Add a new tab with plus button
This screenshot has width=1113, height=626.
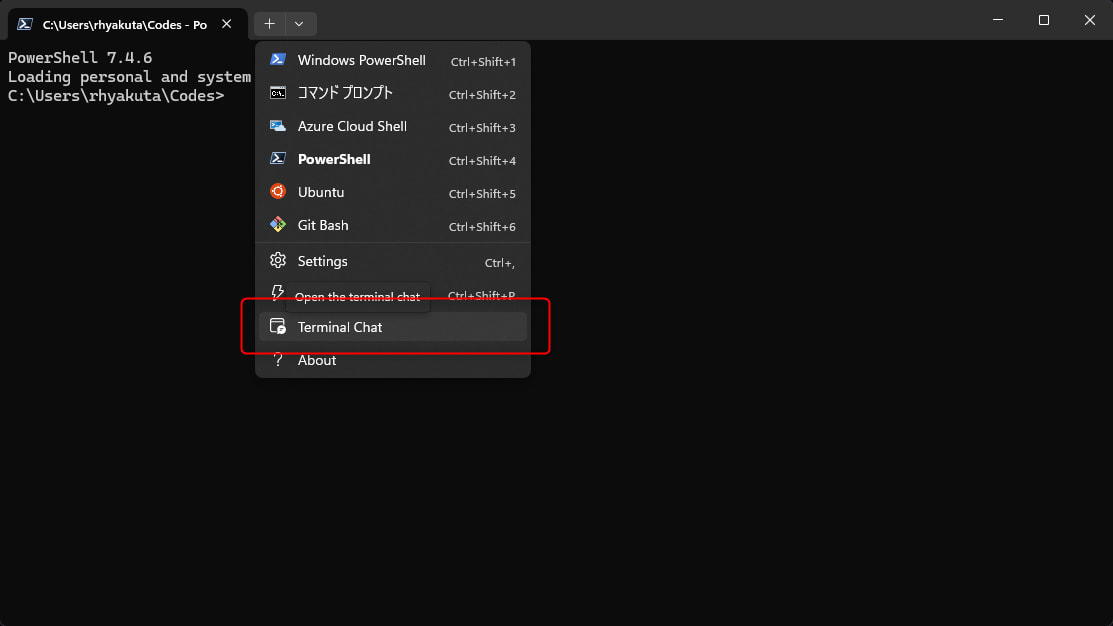click(x=270, y=24)
